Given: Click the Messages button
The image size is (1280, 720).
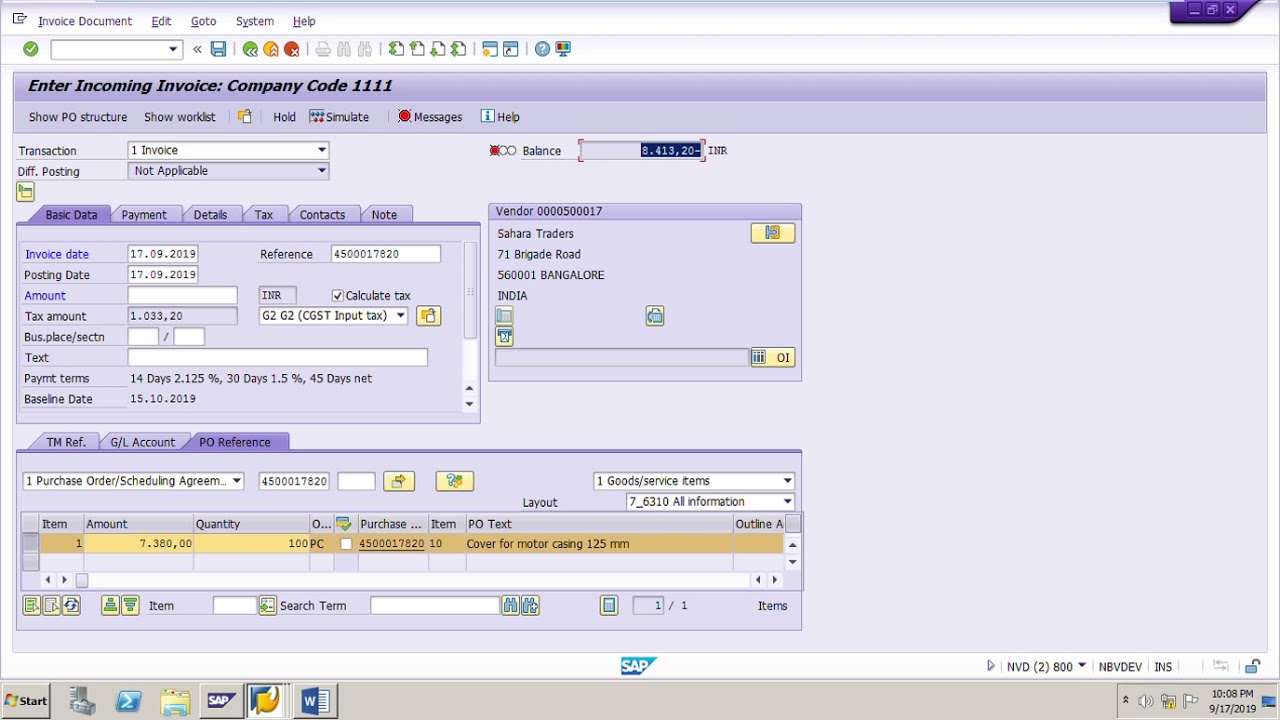Looking at the screenshot, I should [430, 117].
